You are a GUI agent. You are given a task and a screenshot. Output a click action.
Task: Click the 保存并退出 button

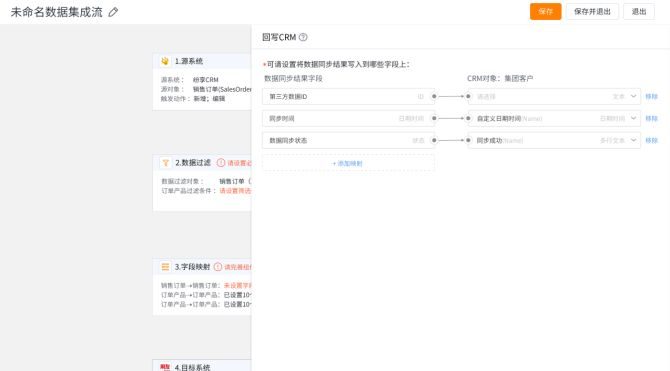tap(592, 12)
